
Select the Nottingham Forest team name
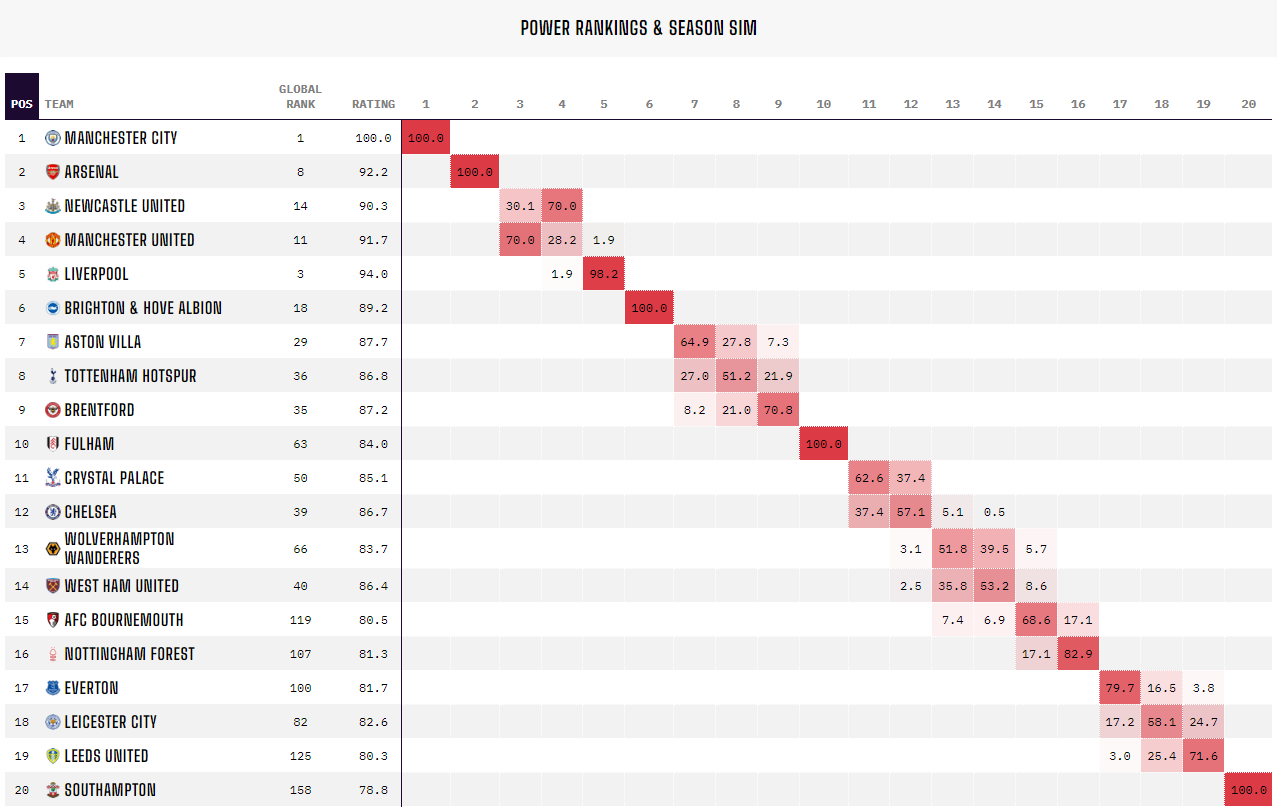click(x=129, y=654)
